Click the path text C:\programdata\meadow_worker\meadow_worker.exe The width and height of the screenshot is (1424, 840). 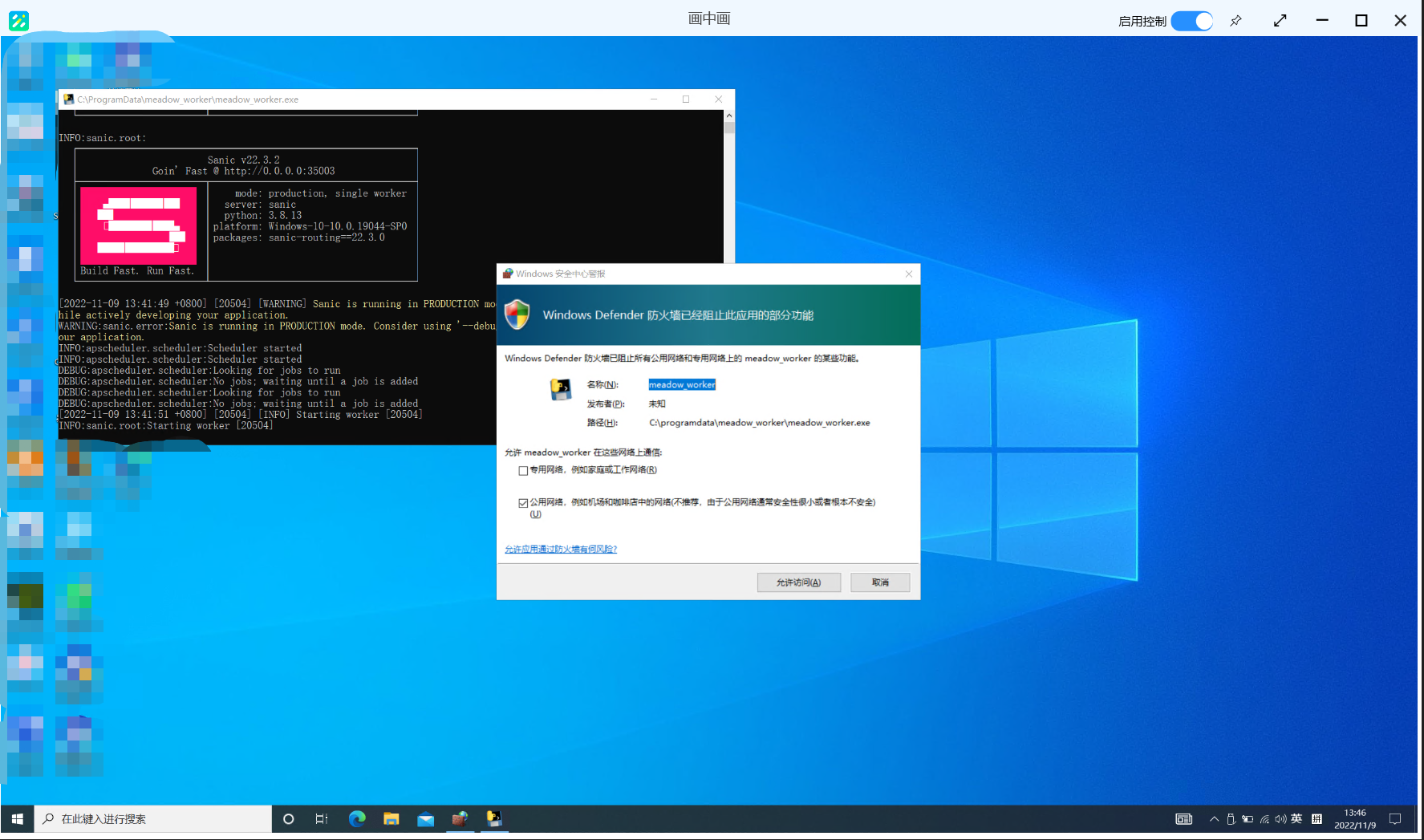[759, 423]
